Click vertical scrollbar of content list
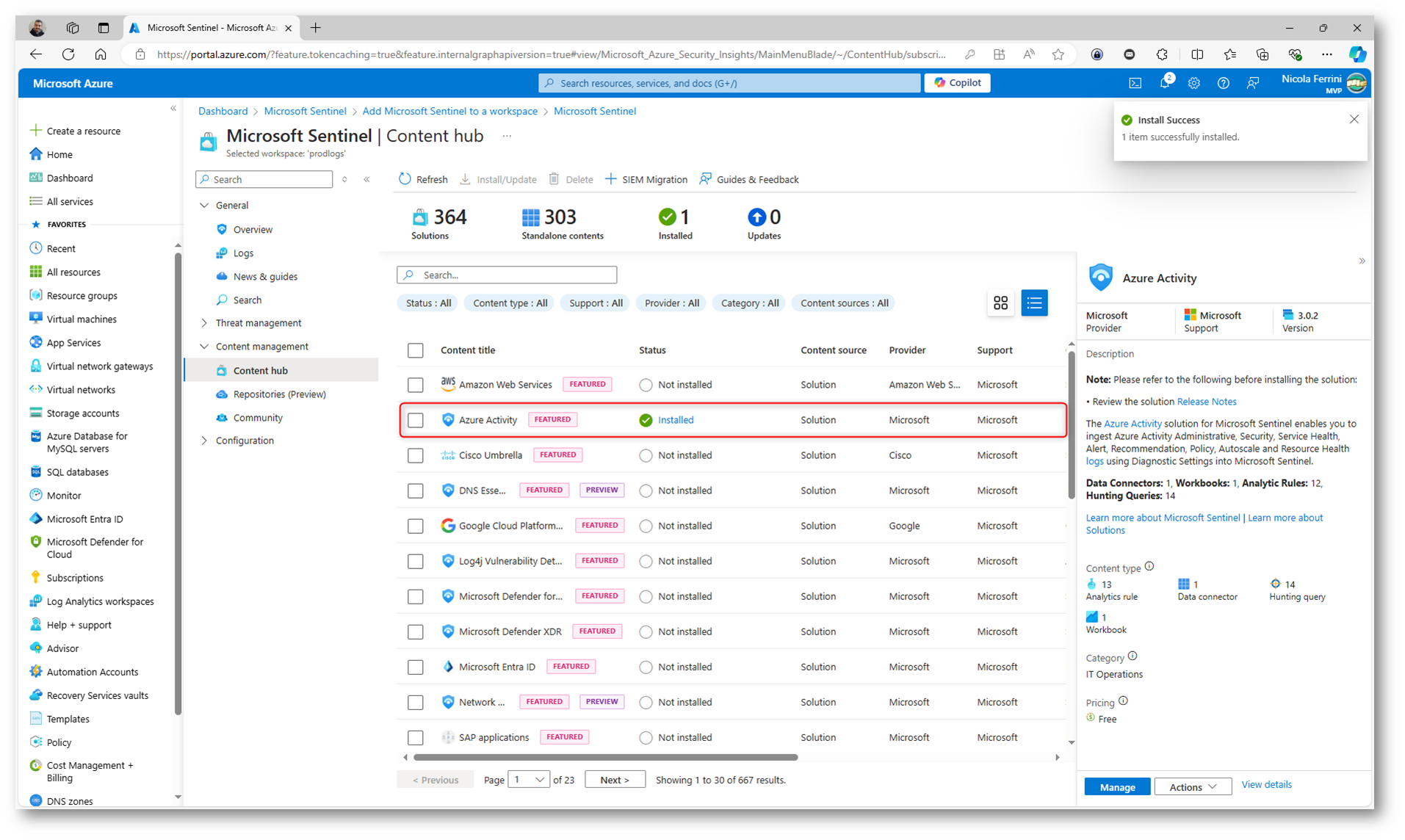 coord(1071,426)
